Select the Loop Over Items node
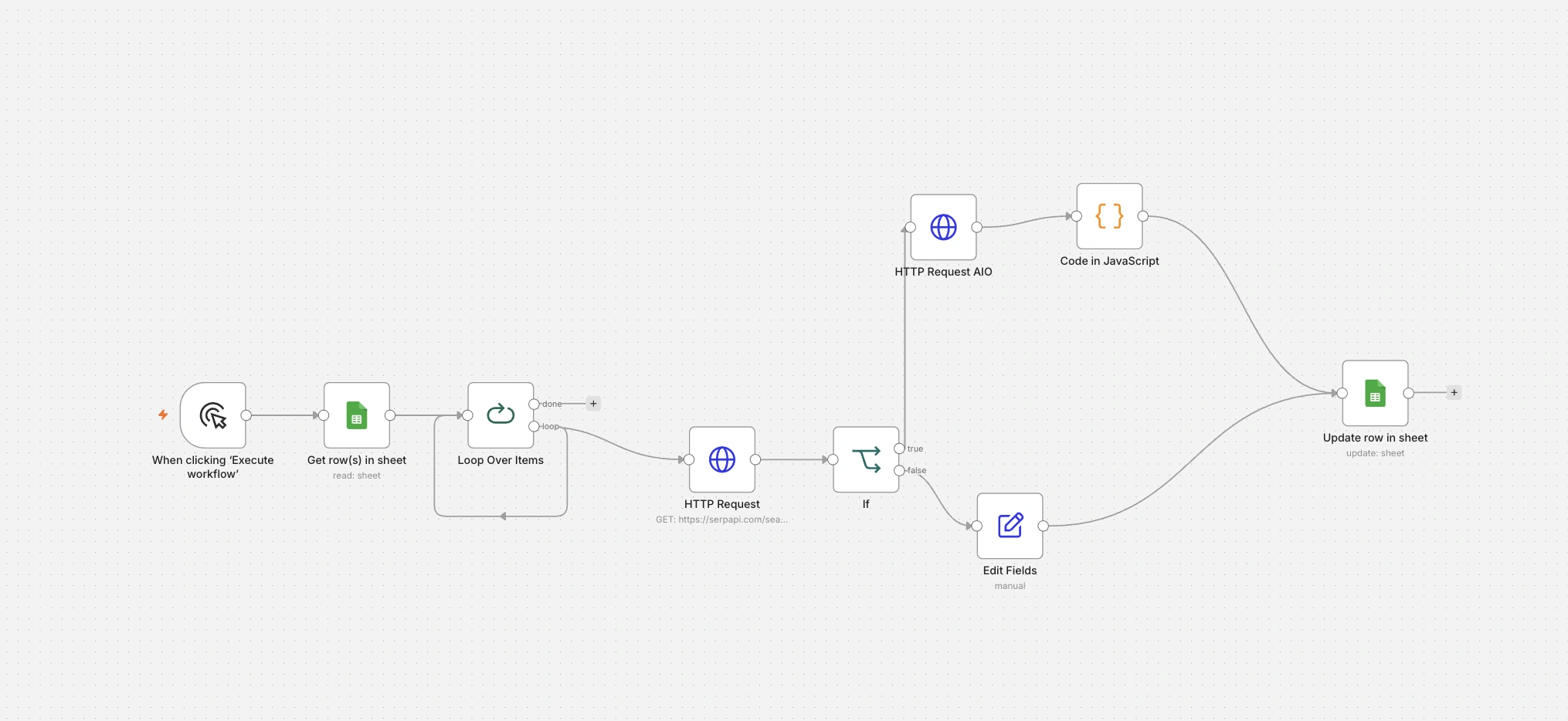1568x721 pixels. click(x=501, y=415)
